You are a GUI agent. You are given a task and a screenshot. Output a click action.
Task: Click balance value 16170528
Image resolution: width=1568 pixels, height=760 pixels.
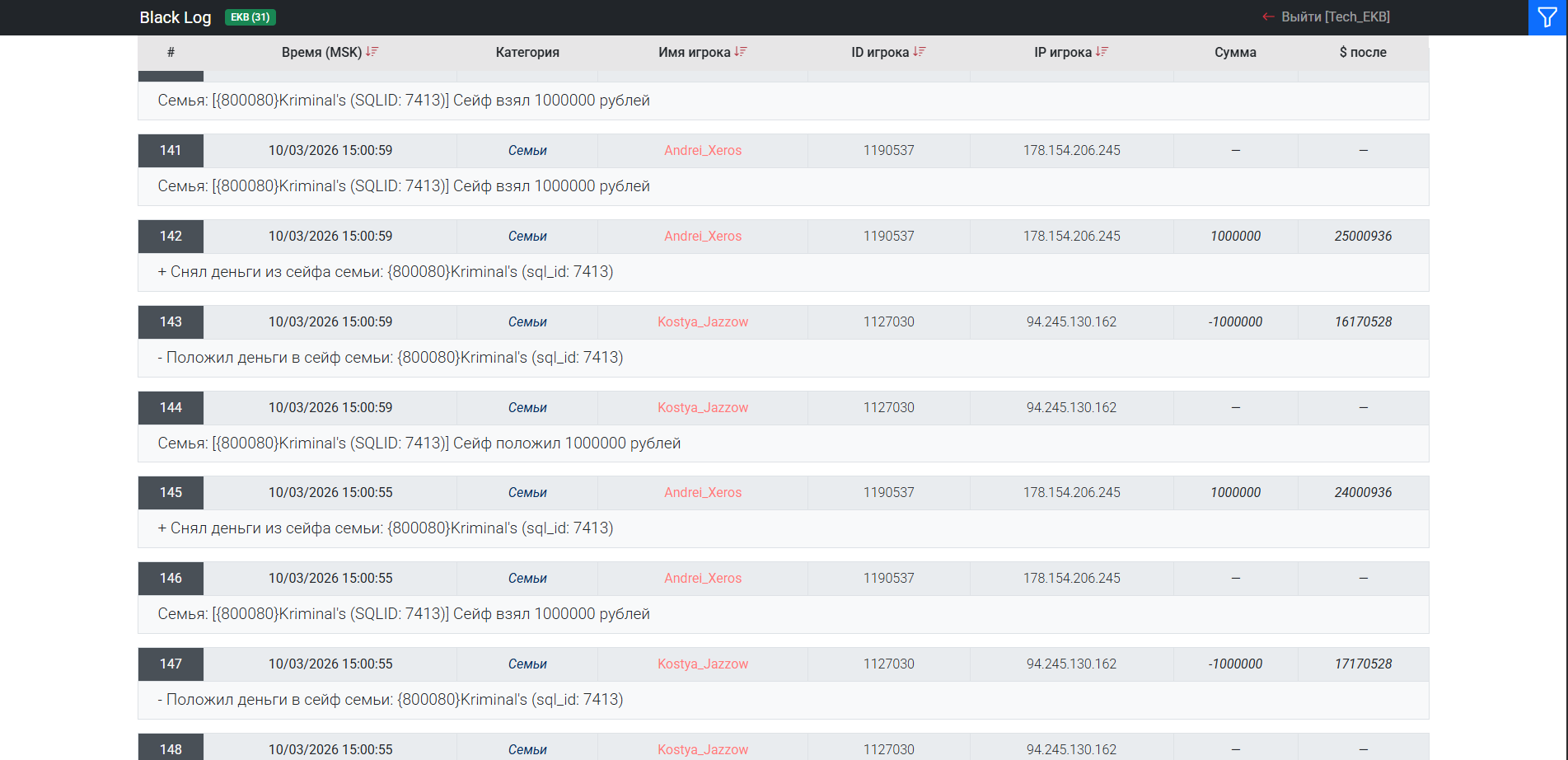[1363, 322]
